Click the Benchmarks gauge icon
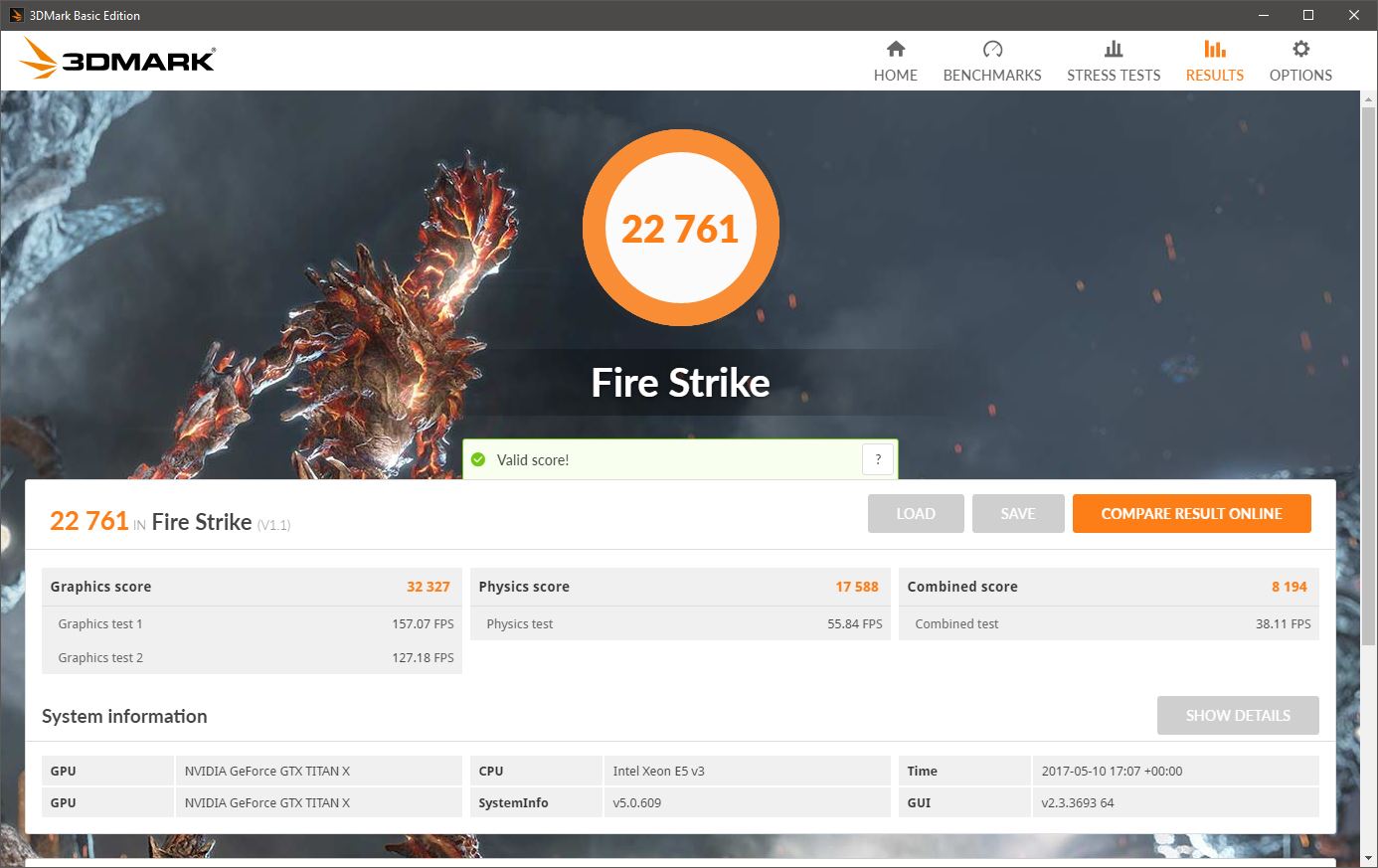The image size is (1378, 868). tap(991, 48)
